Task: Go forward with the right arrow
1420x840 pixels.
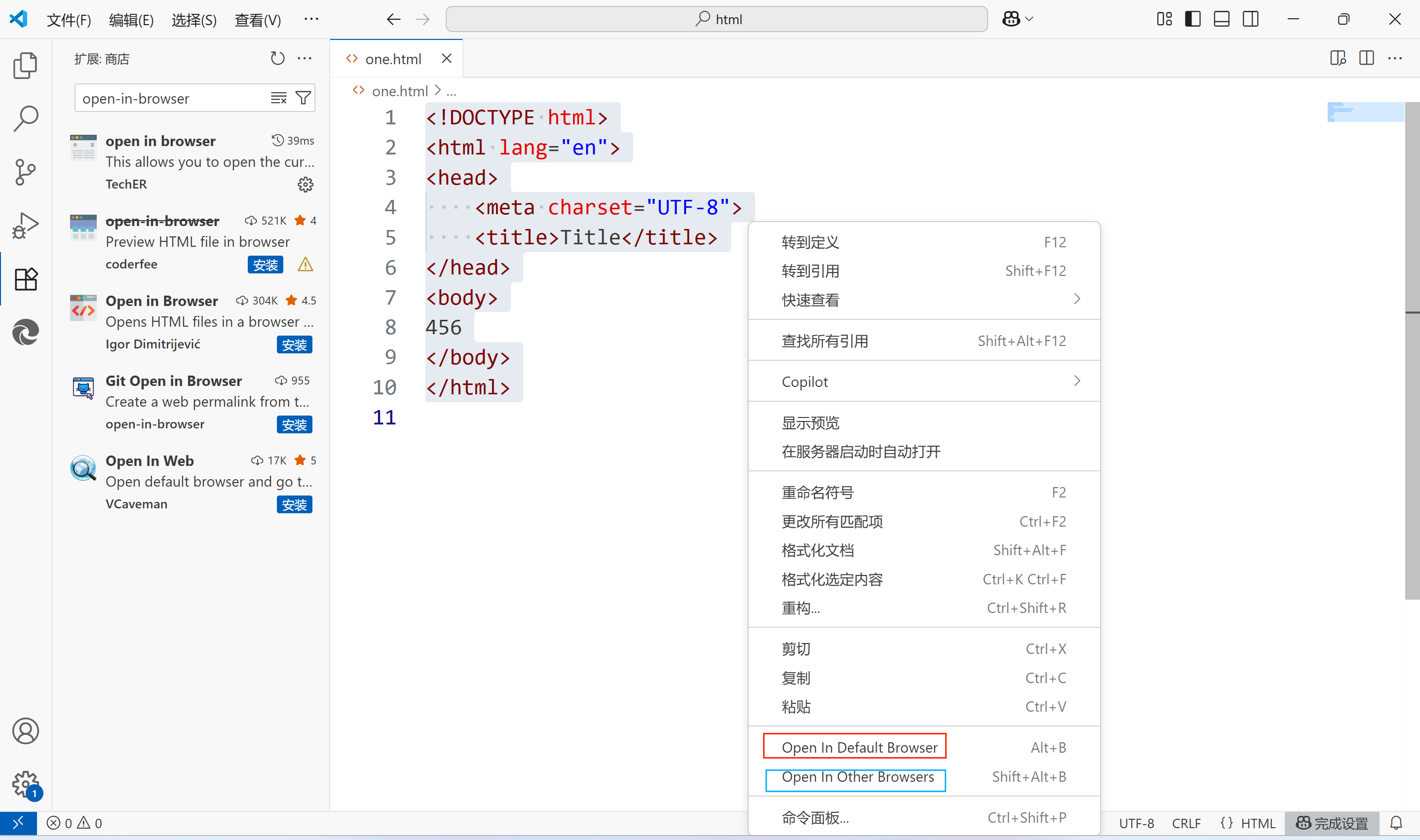Action: pos(423,19)
